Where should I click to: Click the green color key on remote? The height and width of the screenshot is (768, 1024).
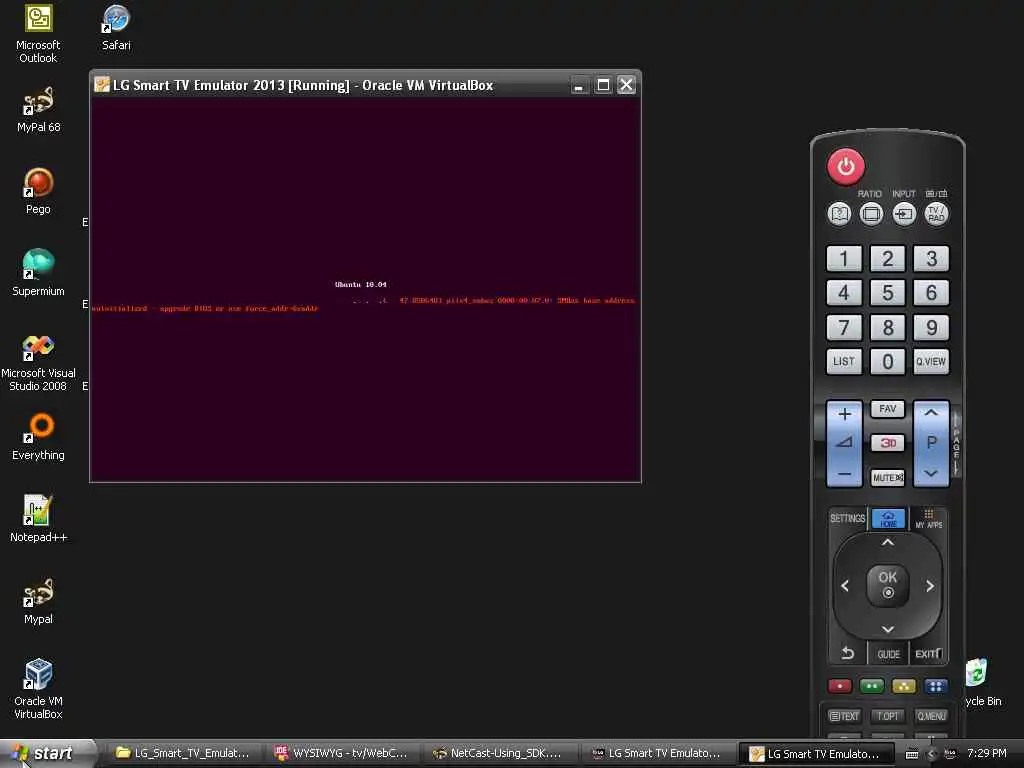[872, 686]
